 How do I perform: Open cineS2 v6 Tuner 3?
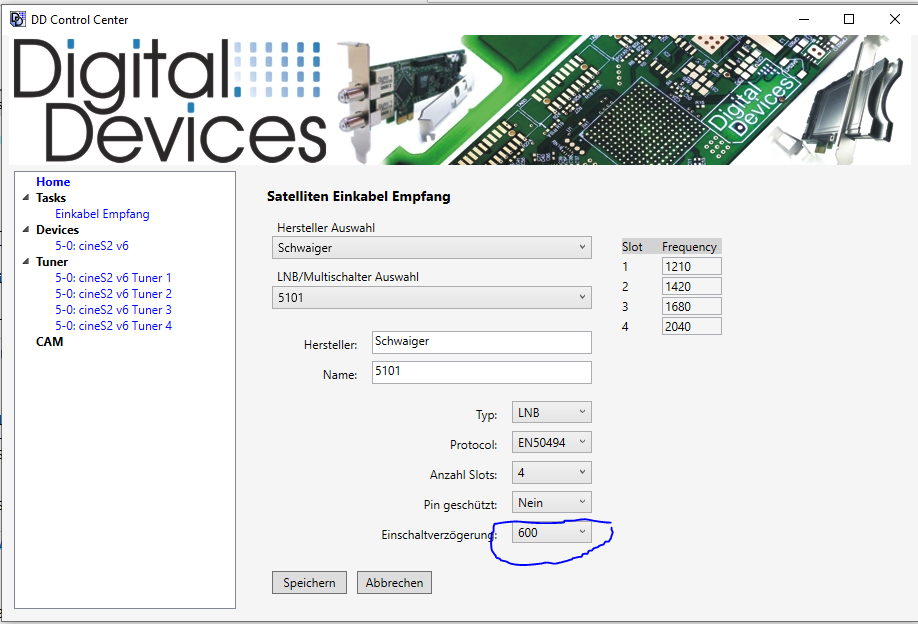(x=113, y=310)
